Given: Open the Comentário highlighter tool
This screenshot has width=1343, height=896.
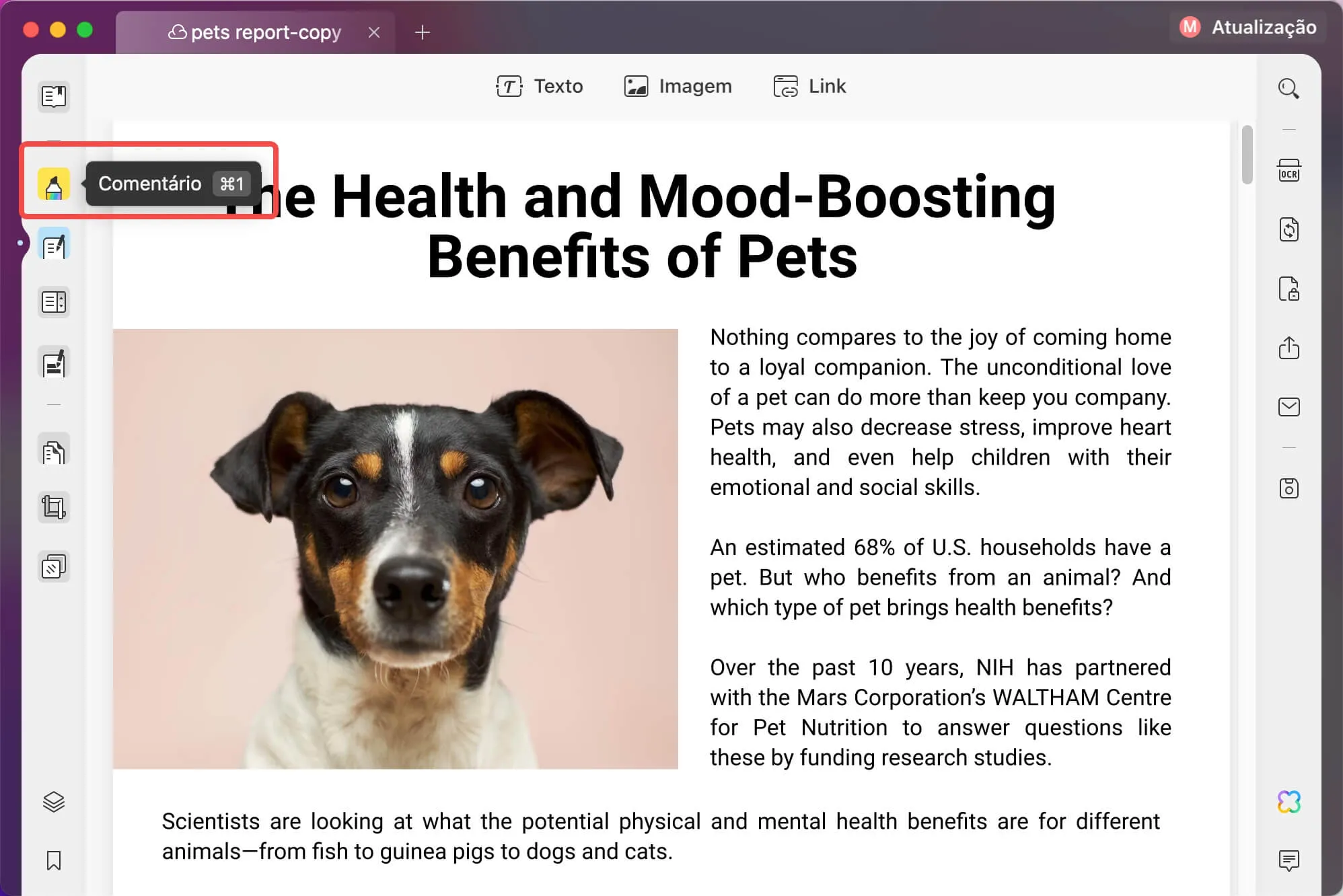Looking at the screenshot, I should [x=54, y=184].
